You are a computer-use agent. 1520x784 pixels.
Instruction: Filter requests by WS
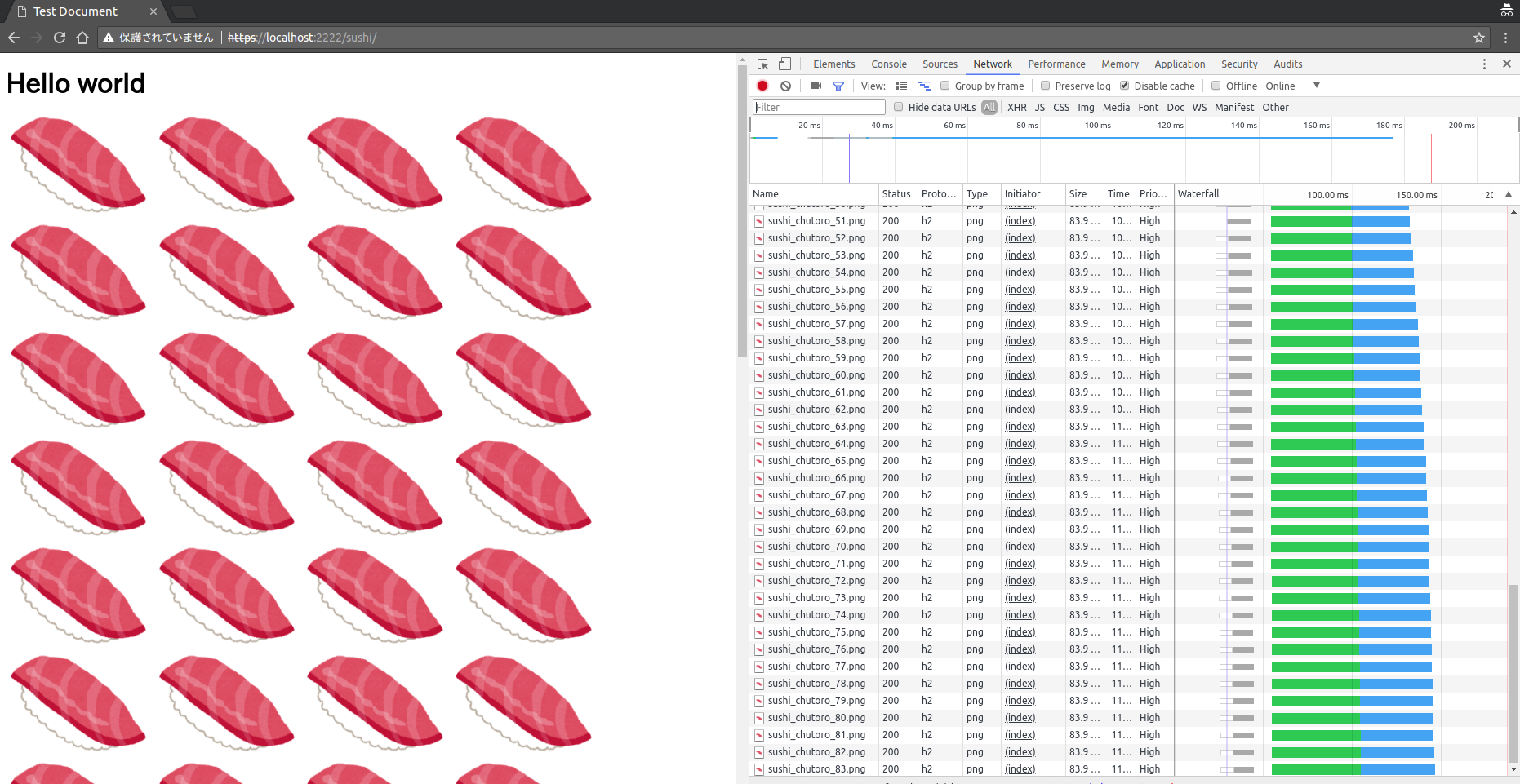point(1199,107)
